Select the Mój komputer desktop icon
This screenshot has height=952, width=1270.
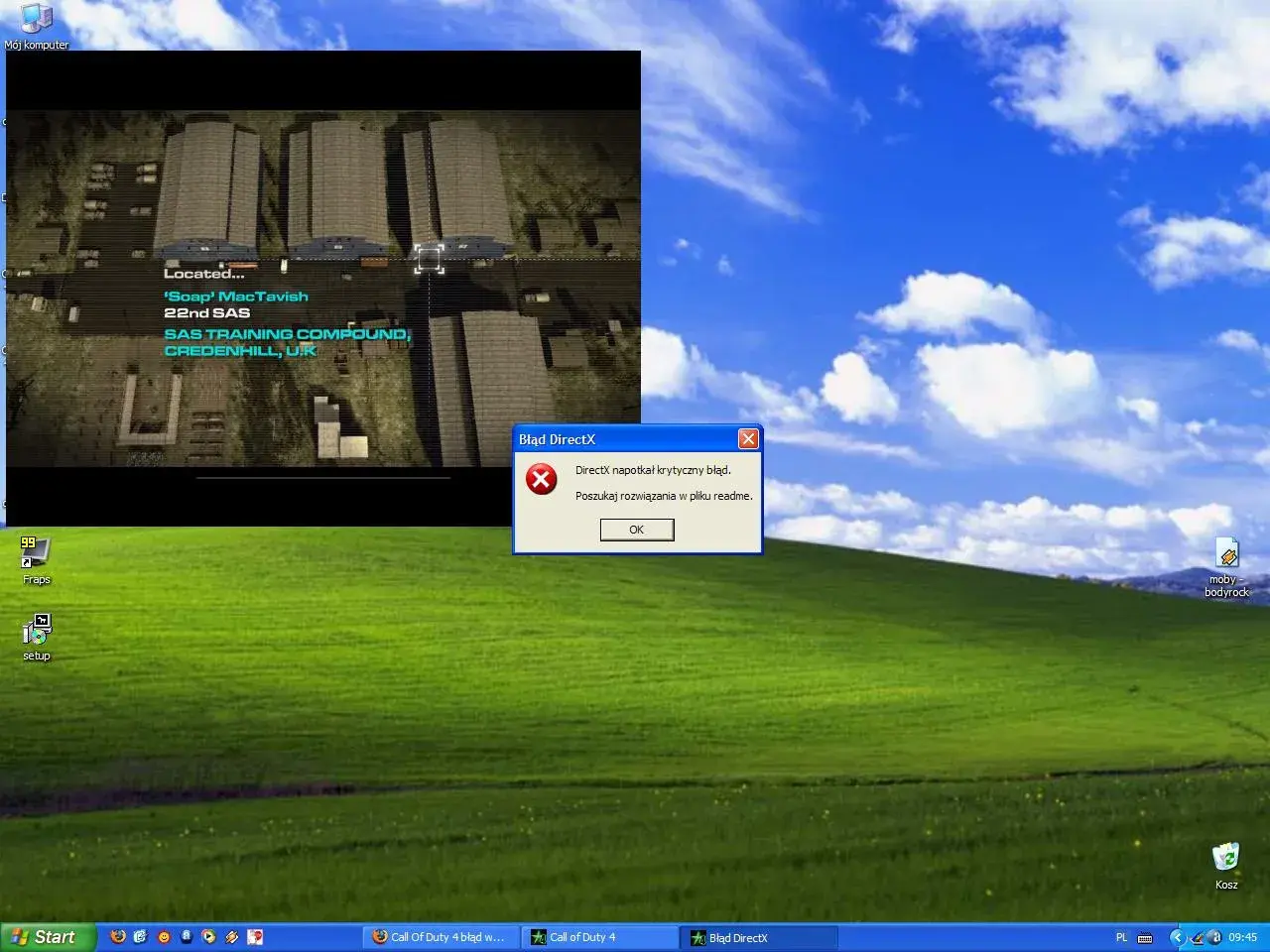point(37,26)
